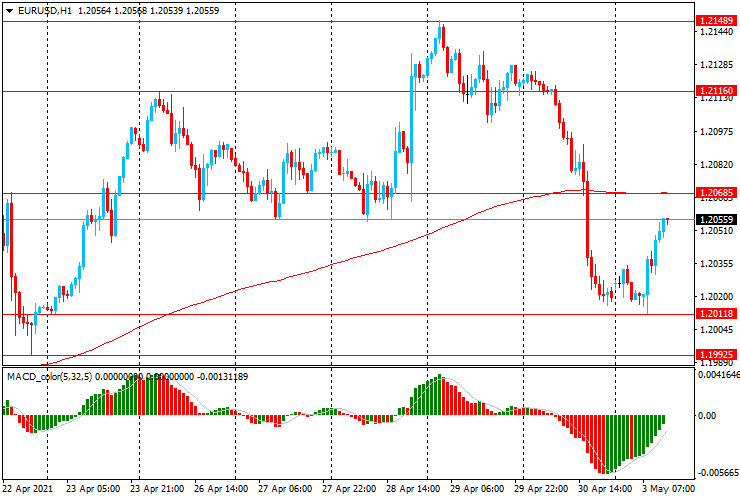Image resolution: width=740 pixels, height=500 pixels.
Task: Click the 1.20510 price scale value
Action: click(x=717, y=230)
